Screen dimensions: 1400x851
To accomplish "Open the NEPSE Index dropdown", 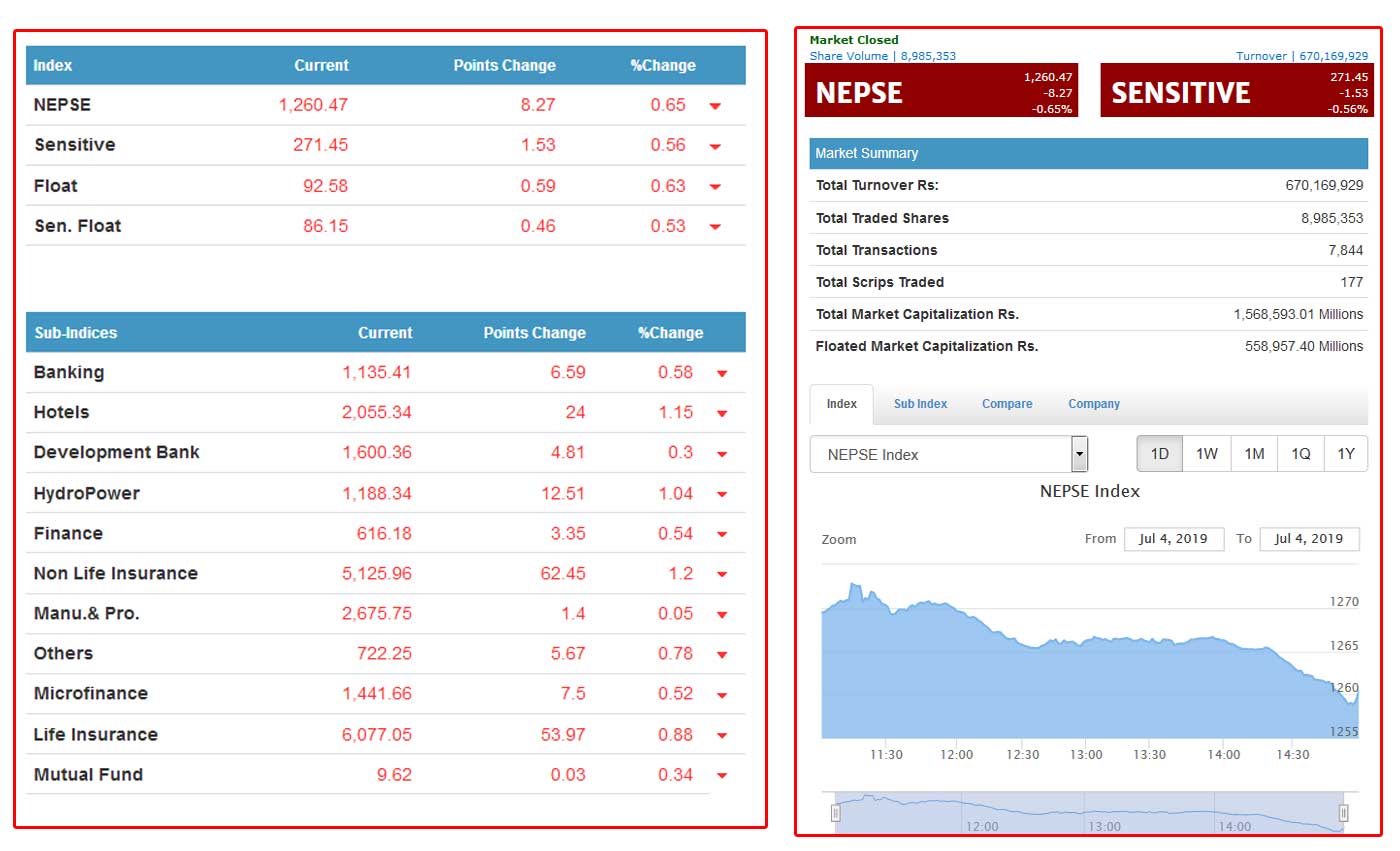I will tap(948, 454).
